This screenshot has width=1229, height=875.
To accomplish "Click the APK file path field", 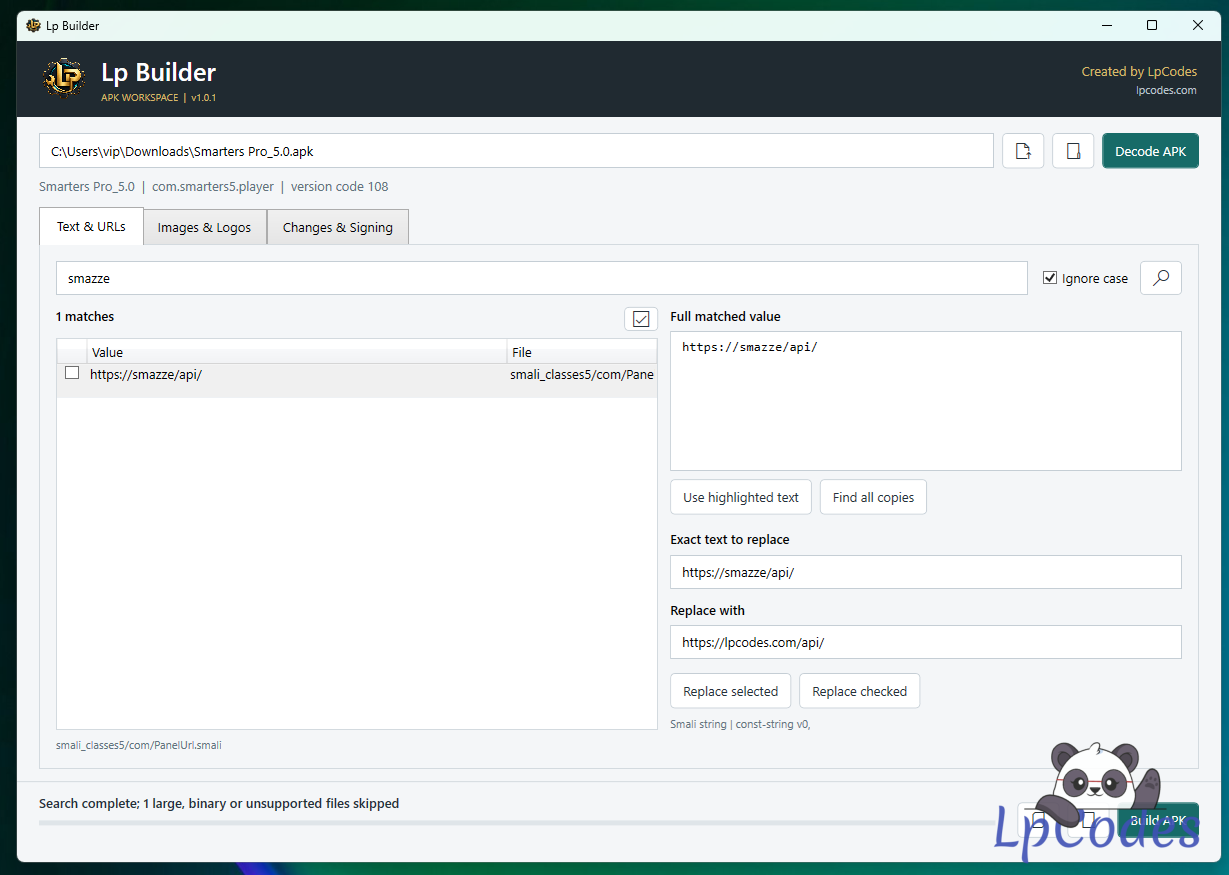I will click(516, 151).
